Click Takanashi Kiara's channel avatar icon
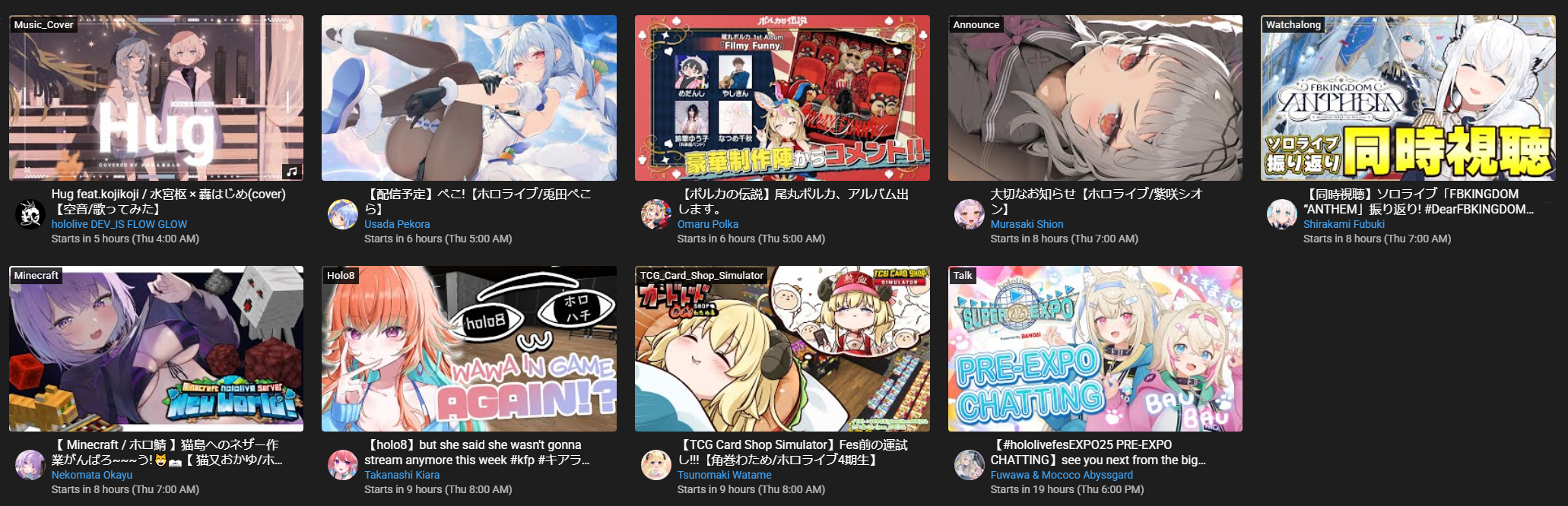1568x506 pixels. pyautogui.click(x=343, y=465)
